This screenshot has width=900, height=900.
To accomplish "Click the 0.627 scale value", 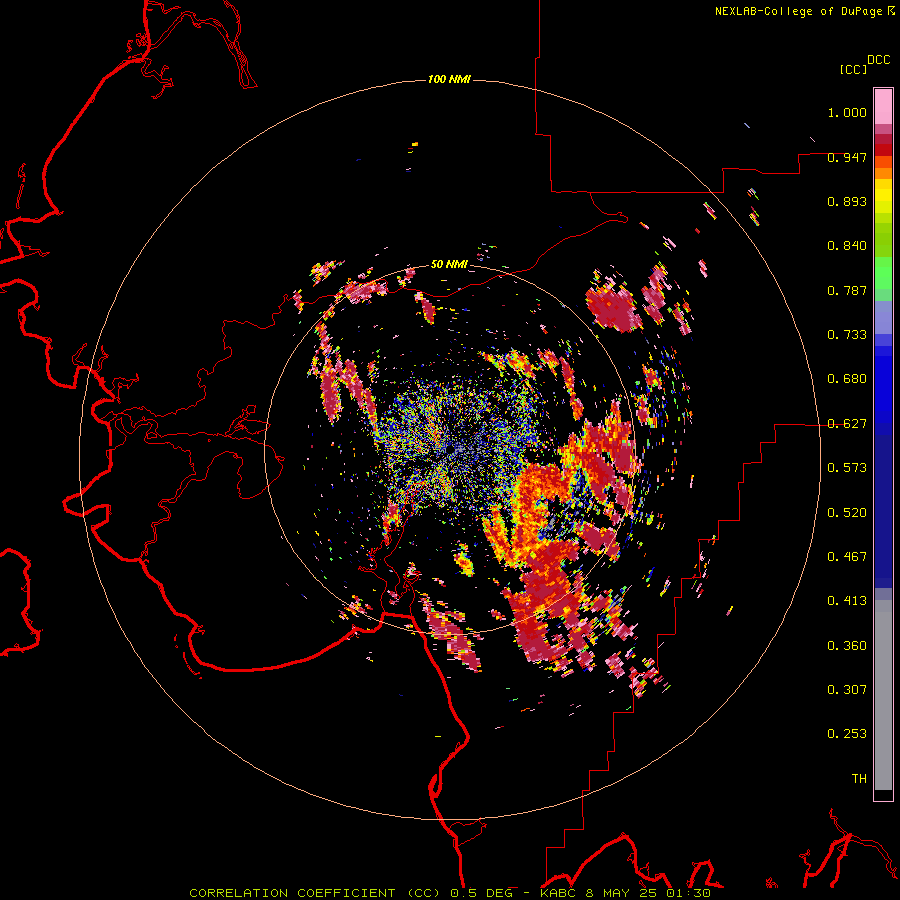I will [847, 424].
